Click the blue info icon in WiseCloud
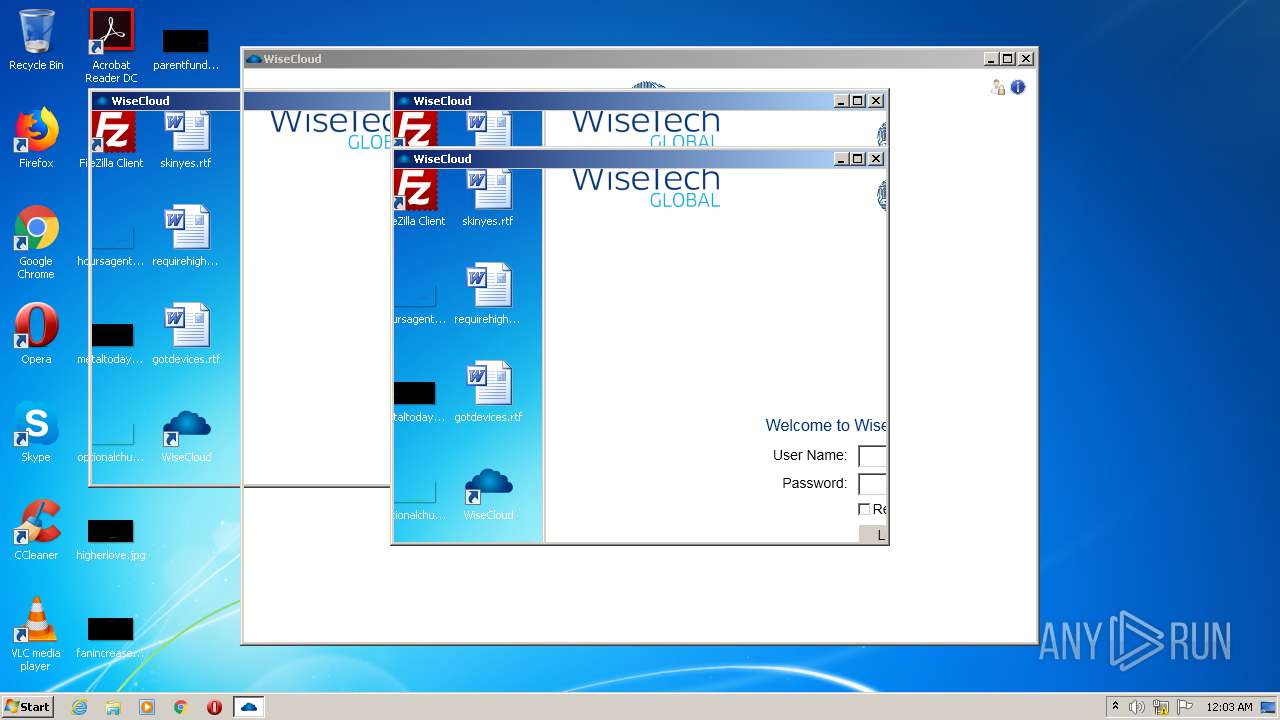The width and height of the screenshot is (1280, 720). tap(1018, 87)
